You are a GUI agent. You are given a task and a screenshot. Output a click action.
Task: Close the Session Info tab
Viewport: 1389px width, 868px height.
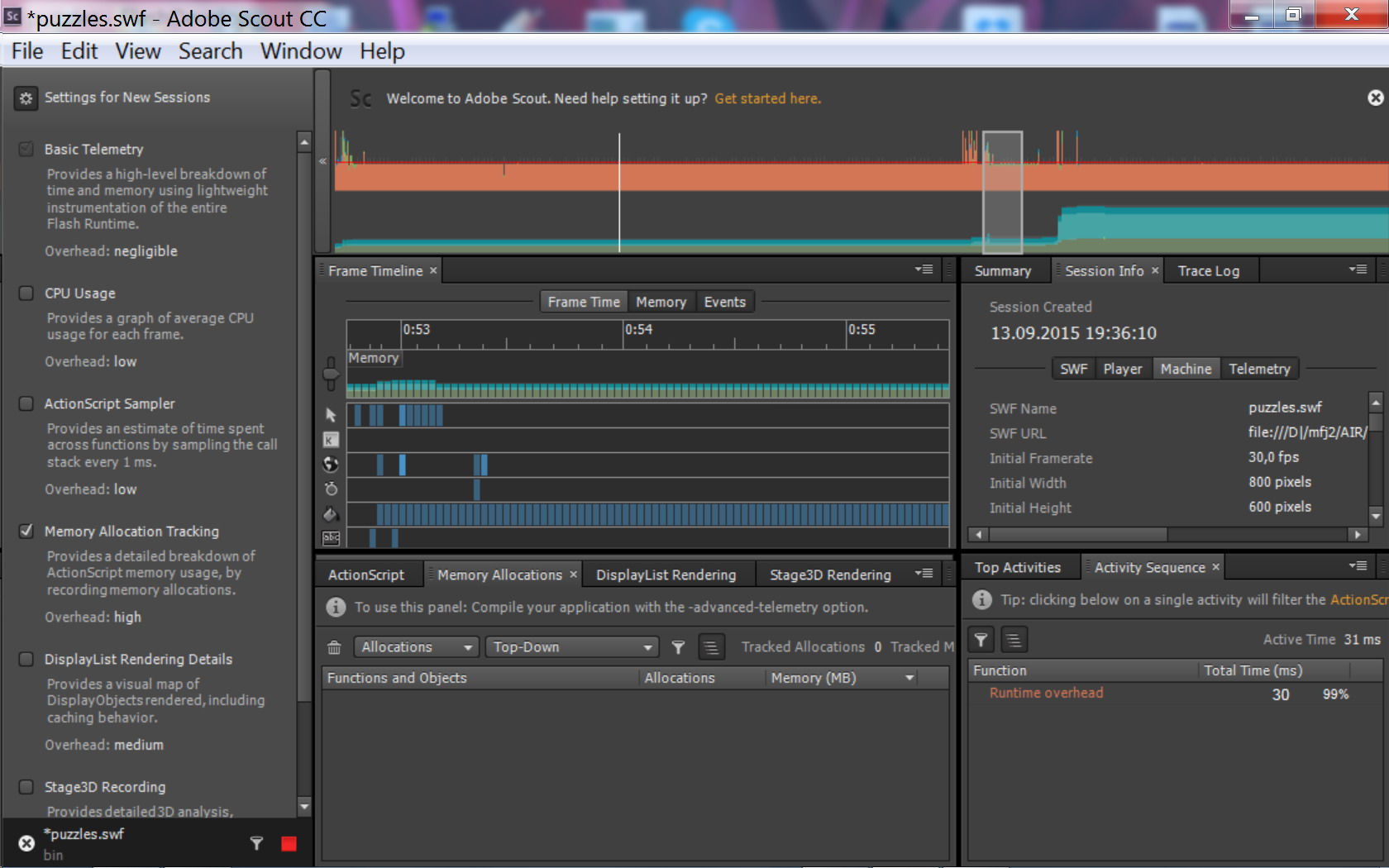pos(1155,270)
